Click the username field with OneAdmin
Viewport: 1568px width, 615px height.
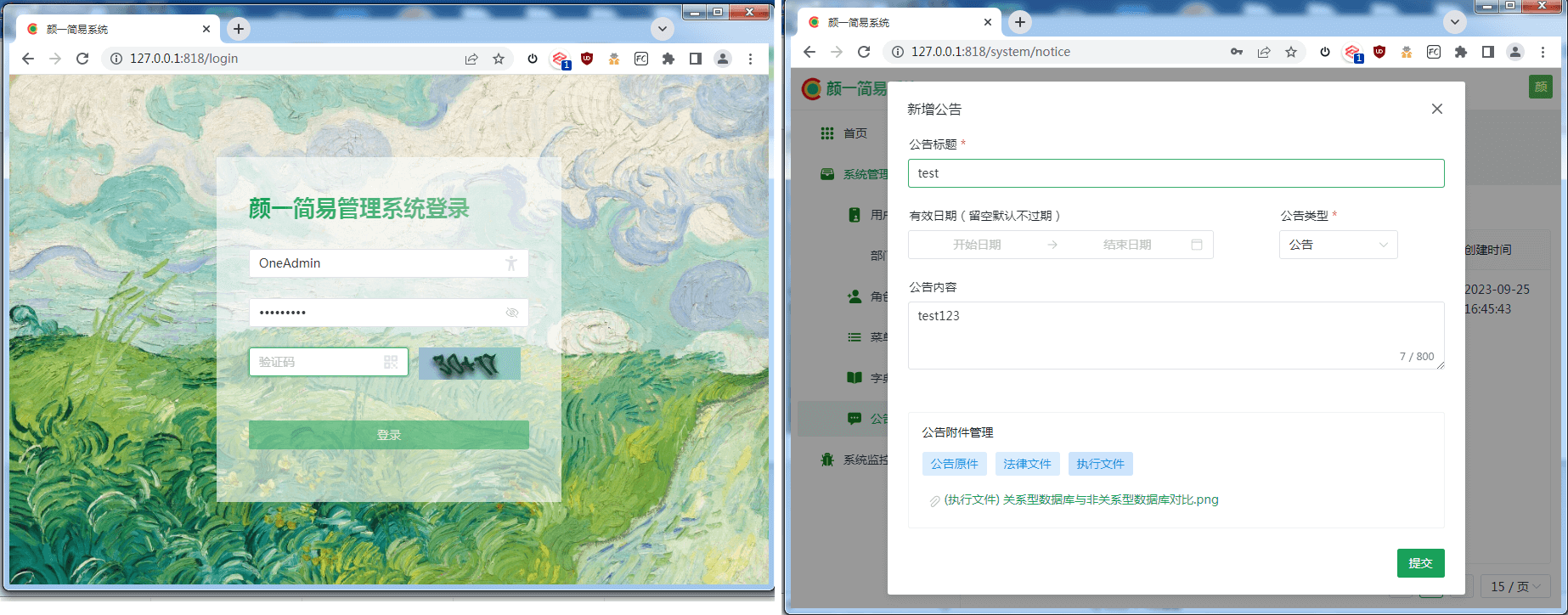pos(389,263)
